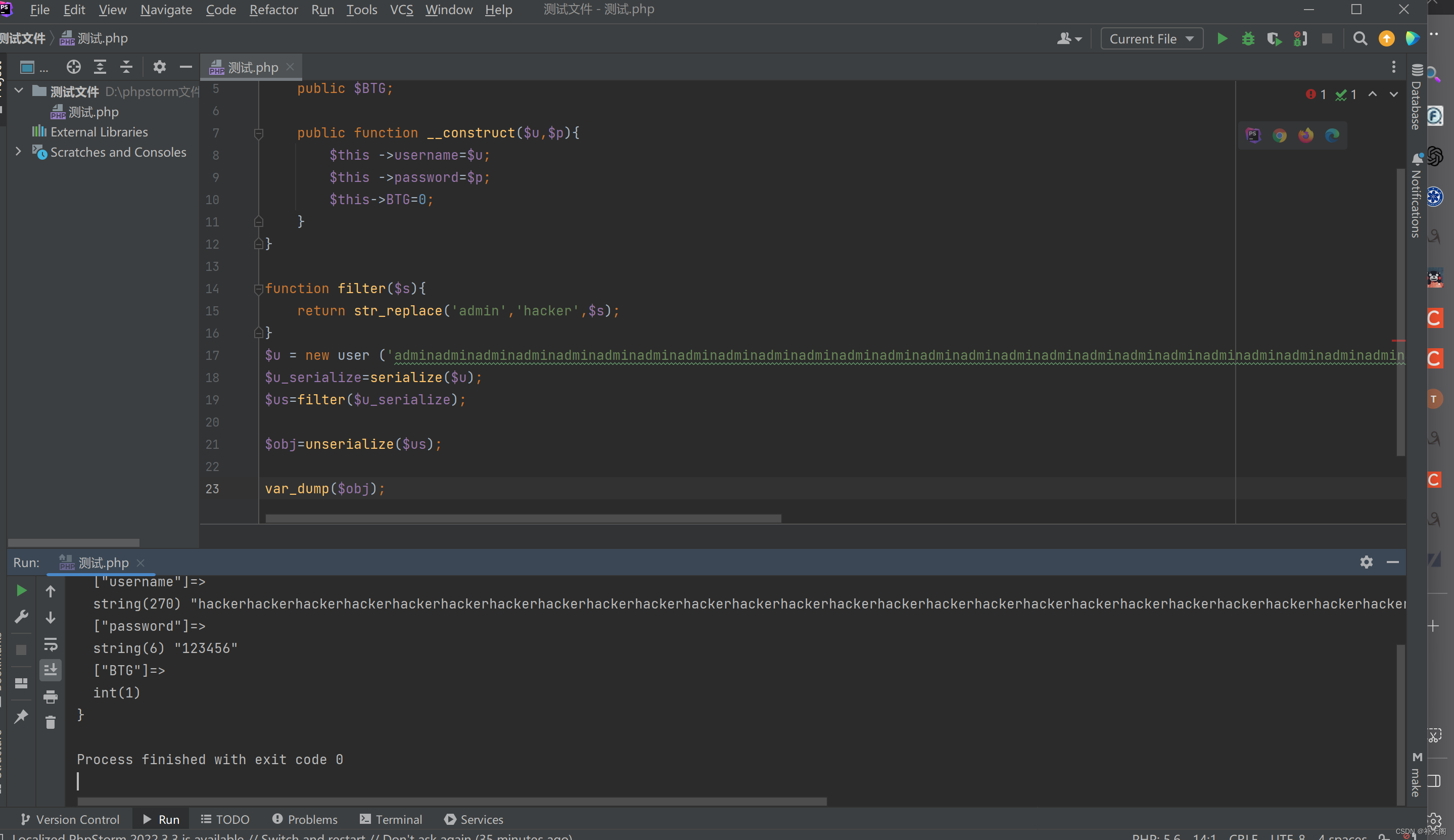Open Search Everywhere magnifier icon

[1359, 38]
